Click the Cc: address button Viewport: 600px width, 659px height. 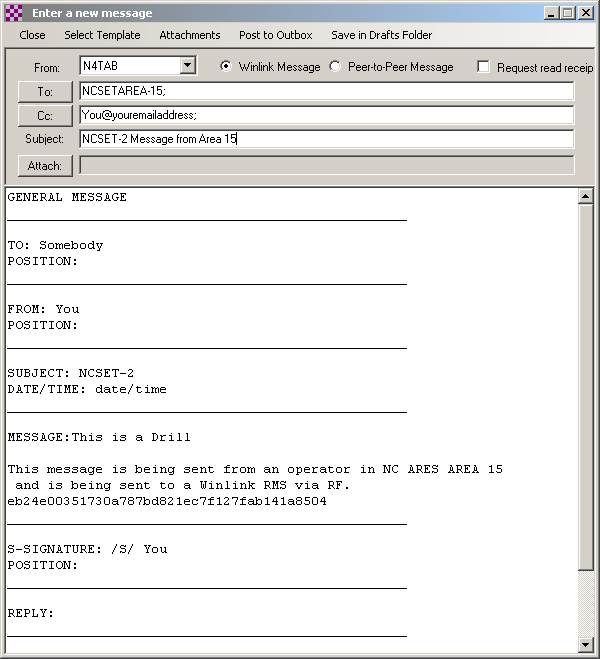click(x=45, y=116)
